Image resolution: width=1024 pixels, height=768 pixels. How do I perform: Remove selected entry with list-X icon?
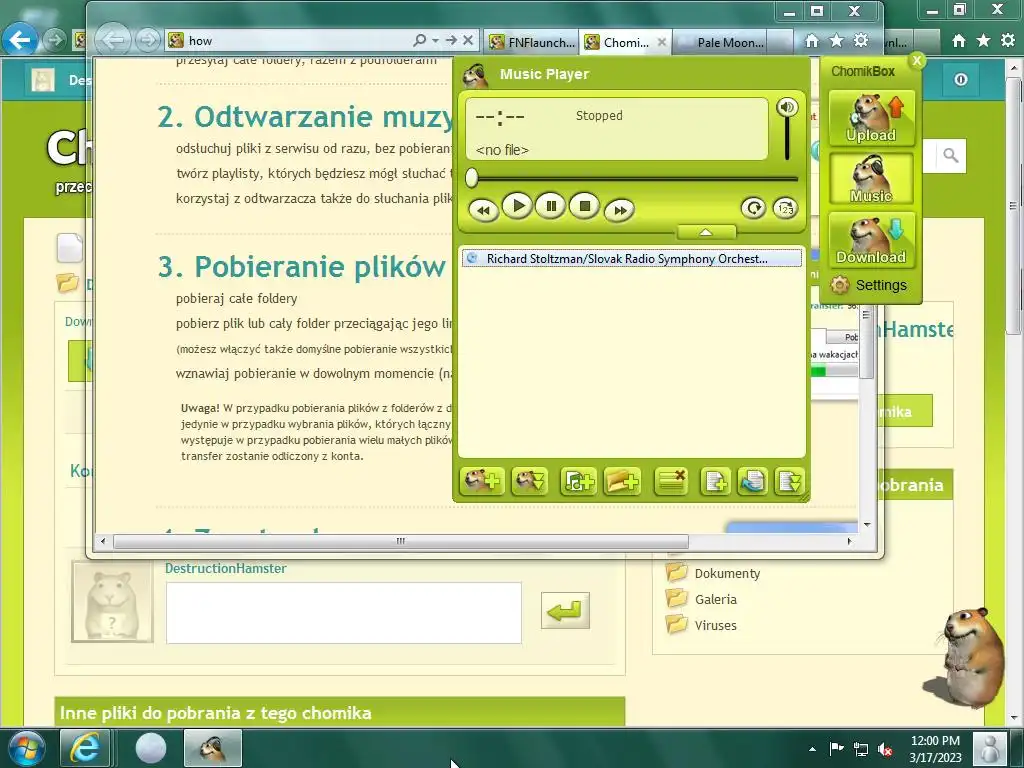tap(671, 482)
